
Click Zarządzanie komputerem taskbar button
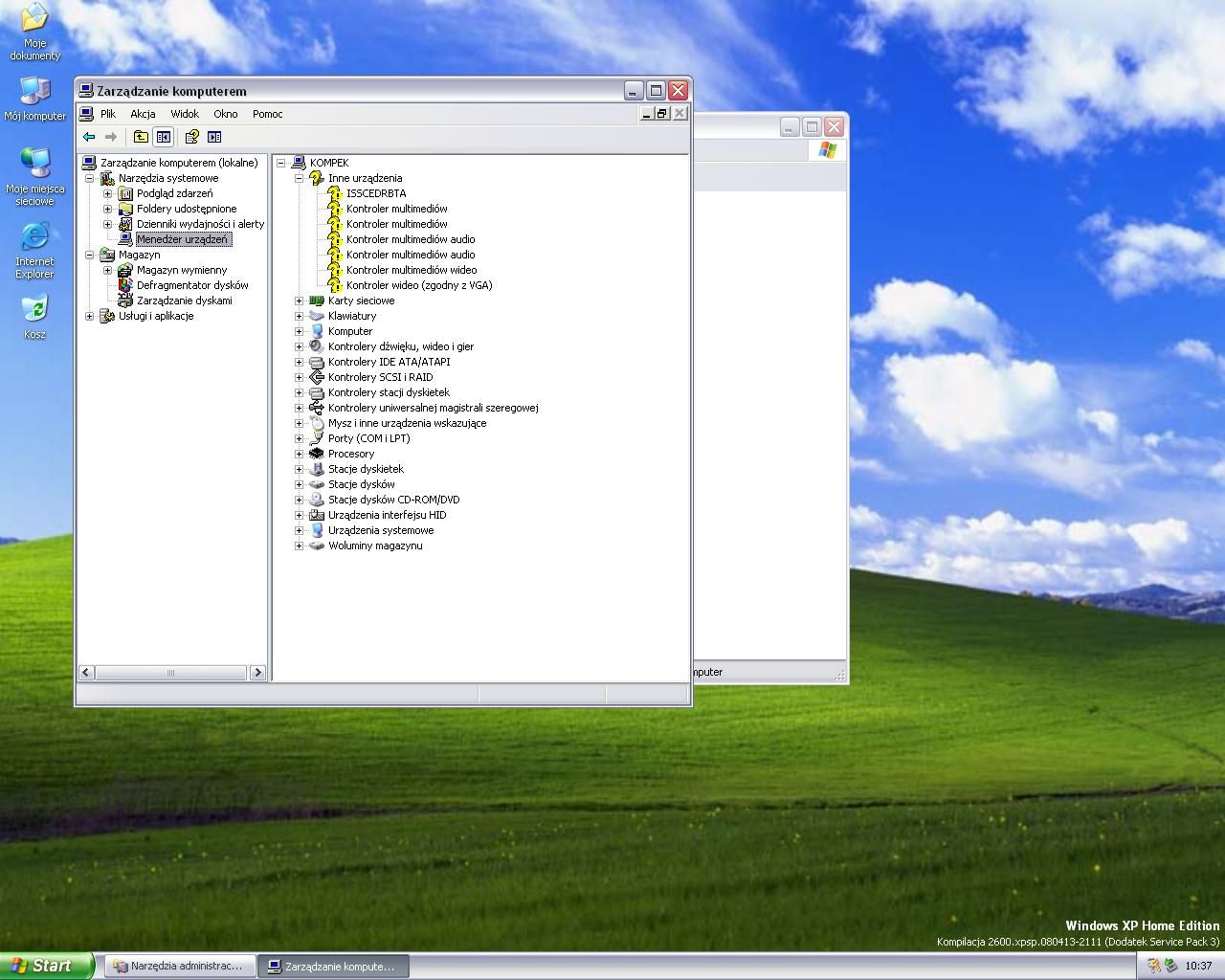pyautogui.click(x=334, y=967)
